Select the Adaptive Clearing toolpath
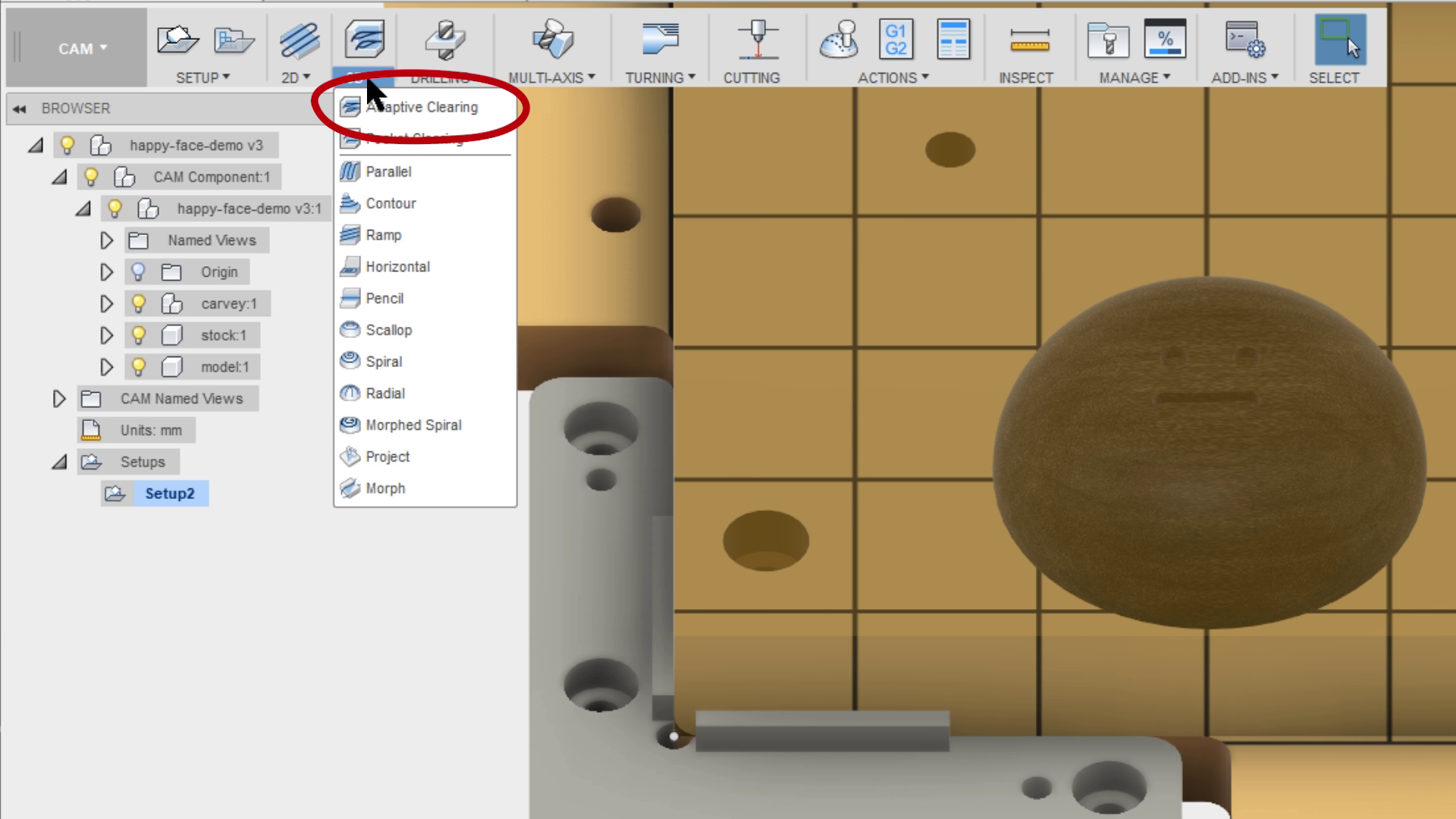This screenshot has height=819, width=1456. click(422, 107)
